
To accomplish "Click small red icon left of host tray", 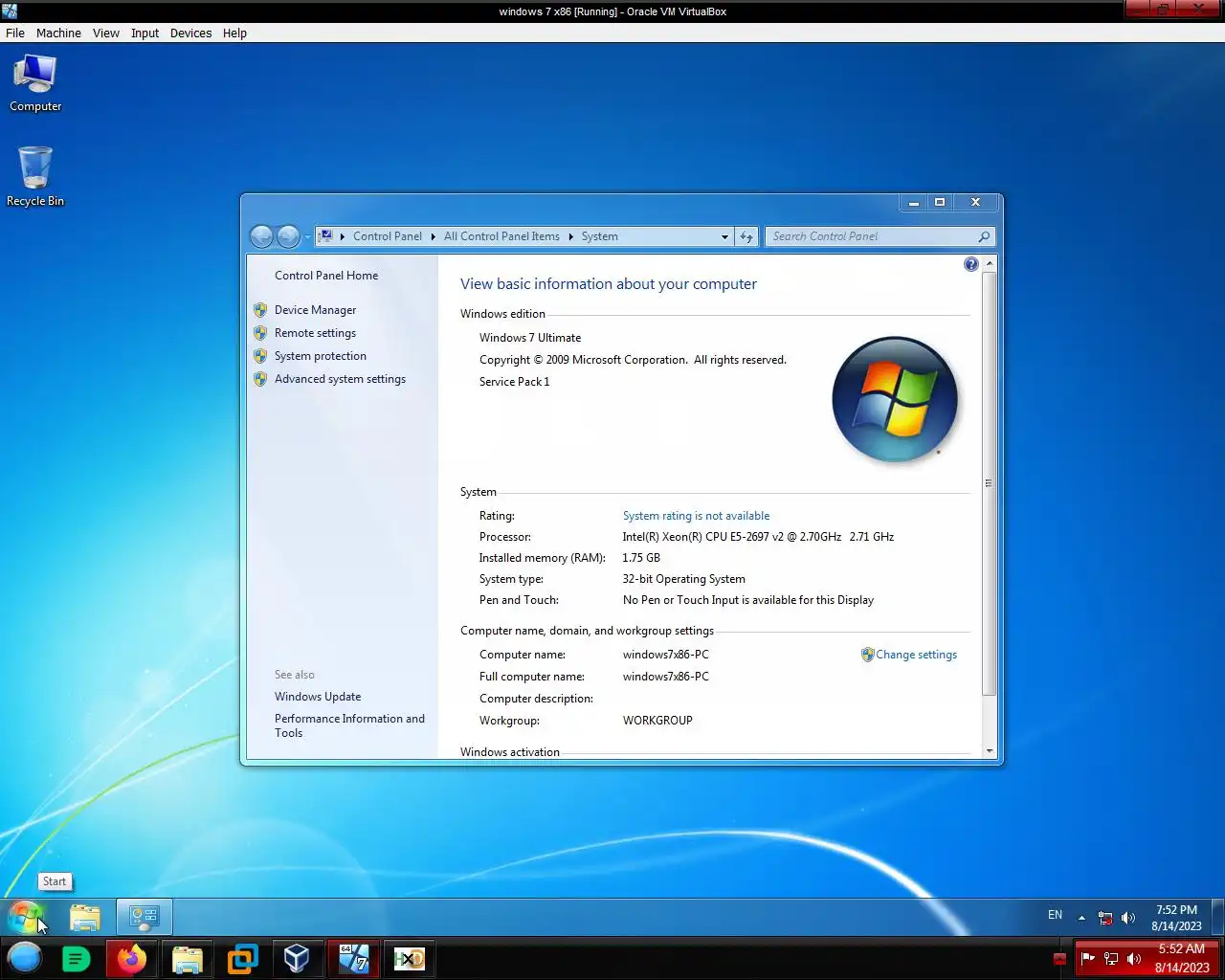I will pyautogui.click(x=1059, y=958).
